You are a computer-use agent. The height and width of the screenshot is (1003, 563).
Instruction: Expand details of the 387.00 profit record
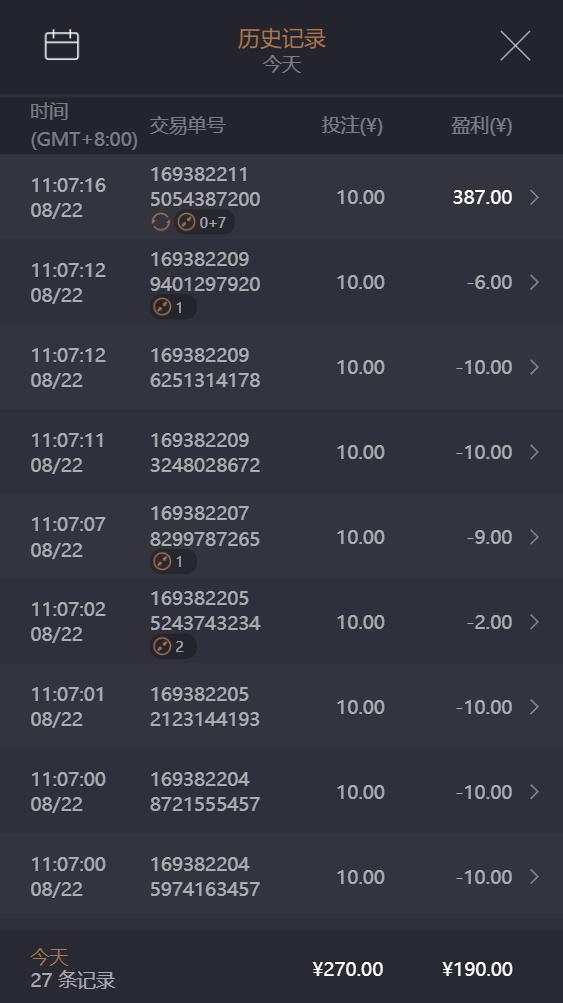tap(534, 198)
